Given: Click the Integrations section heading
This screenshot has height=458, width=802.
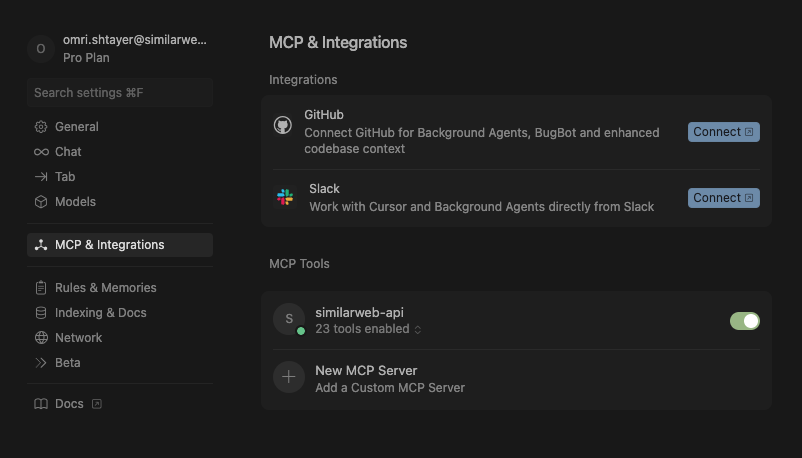Looking at the screenshot, I should click(303, 80).
